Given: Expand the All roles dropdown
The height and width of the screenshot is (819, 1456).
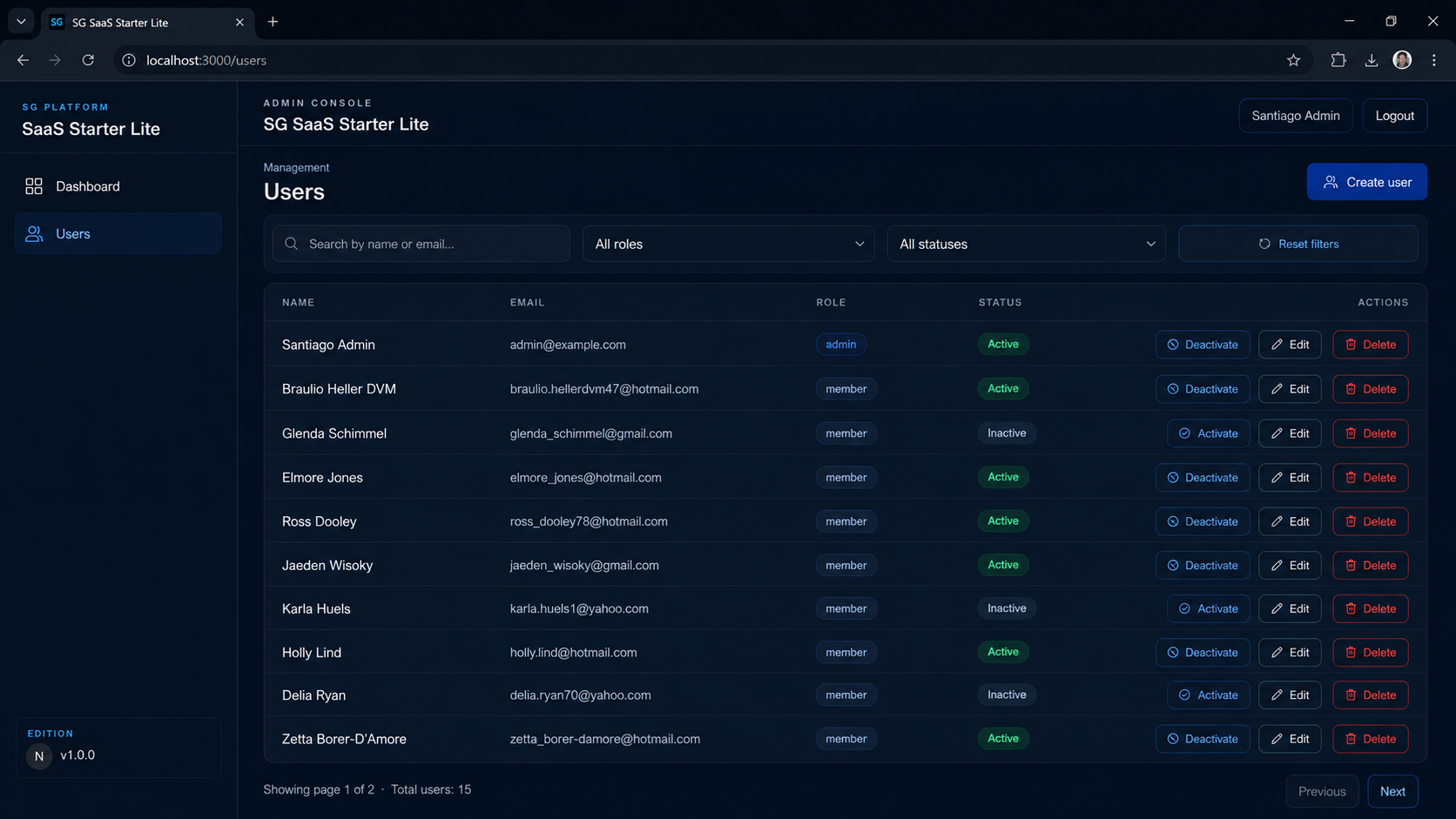Looking at the screenshot, I should 729,244.
